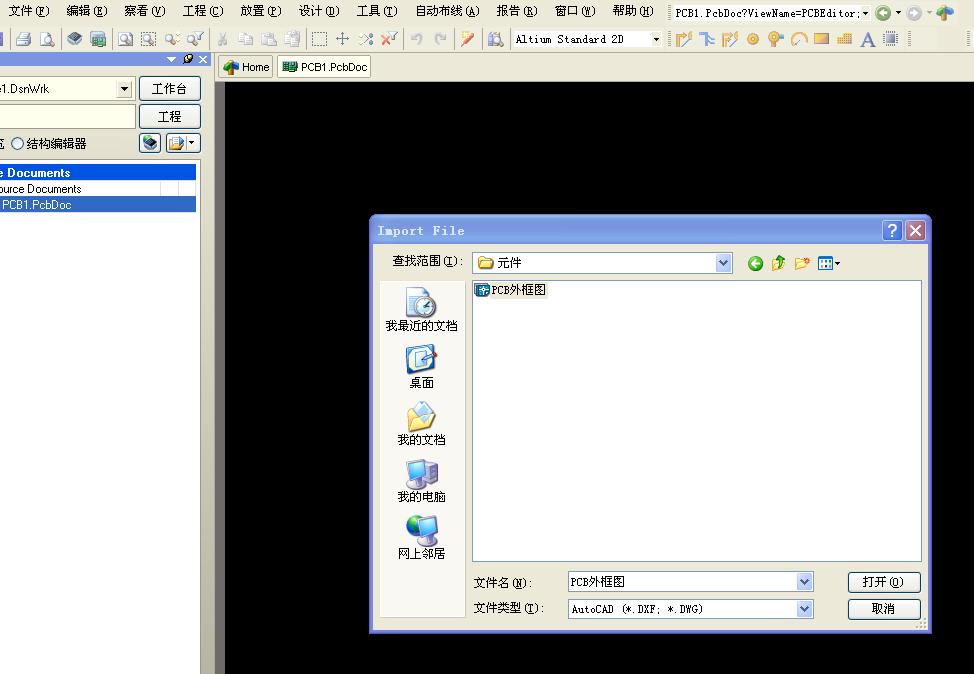The width and height of the screenshot is (974, 674).
Task: Click the 工作台 button
Action: point(170,89)
